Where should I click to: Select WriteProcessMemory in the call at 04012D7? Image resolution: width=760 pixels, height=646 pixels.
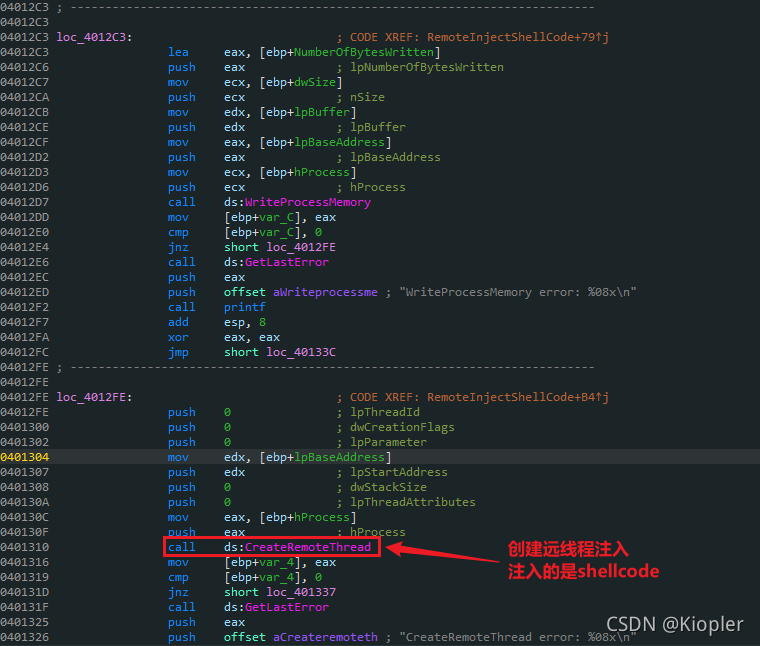click(x=308, y=202)
